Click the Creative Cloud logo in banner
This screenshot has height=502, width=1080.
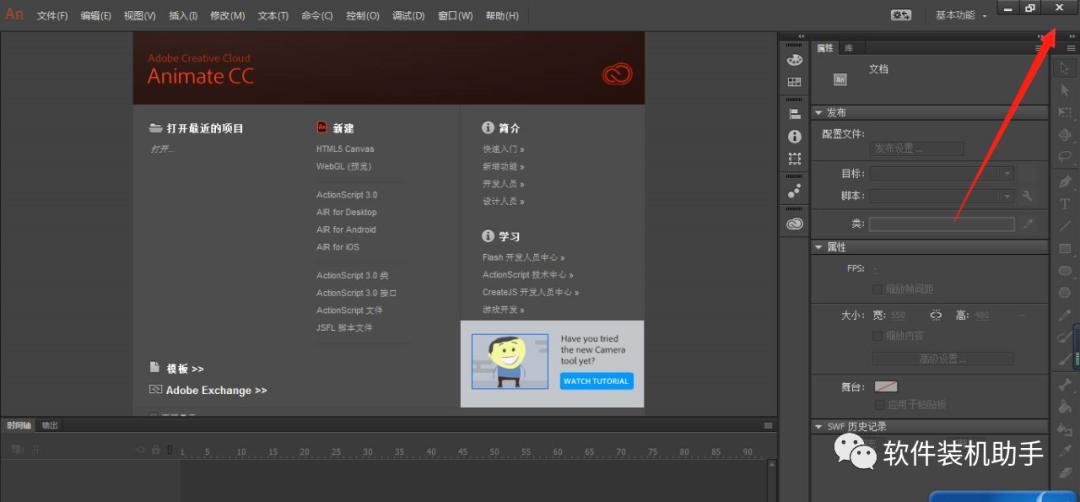pos(617,74)
